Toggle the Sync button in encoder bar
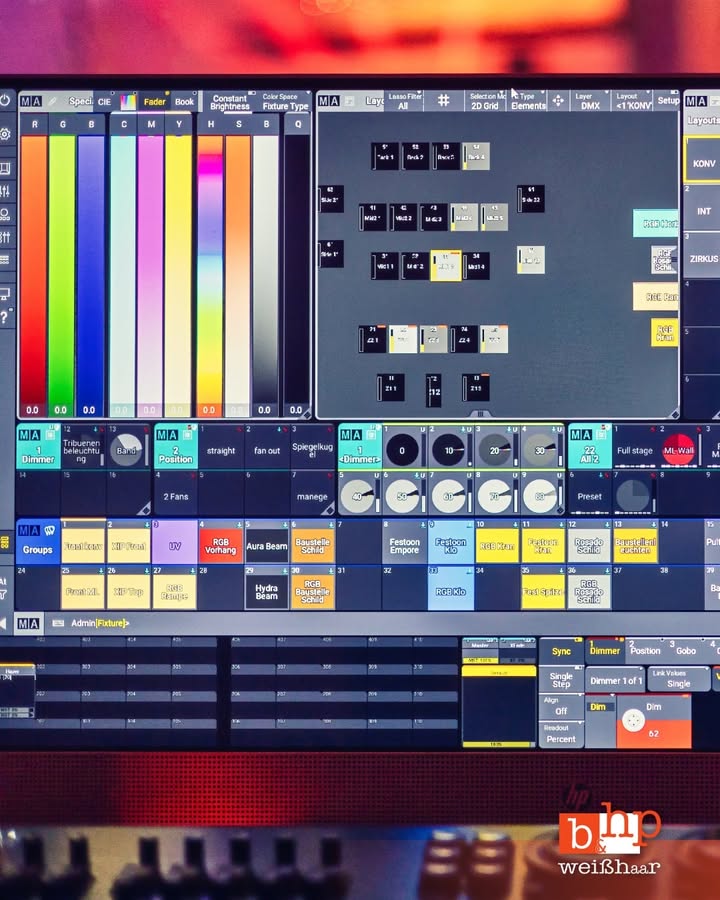The height and width of the screenshot is (900, 720). [x=561, y=650]
